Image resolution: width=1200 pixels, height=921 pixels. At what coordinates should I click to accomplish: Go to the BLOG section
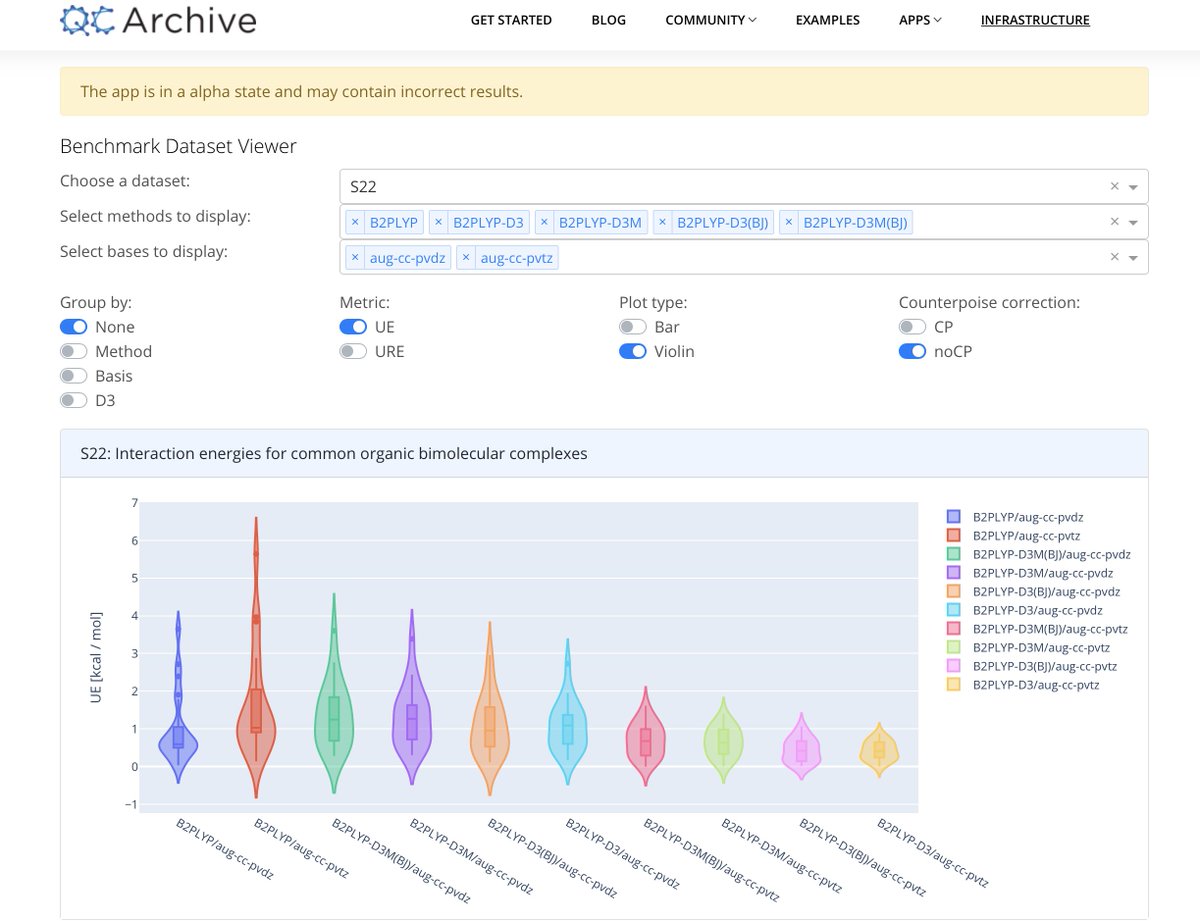click(x=608, y=20)
